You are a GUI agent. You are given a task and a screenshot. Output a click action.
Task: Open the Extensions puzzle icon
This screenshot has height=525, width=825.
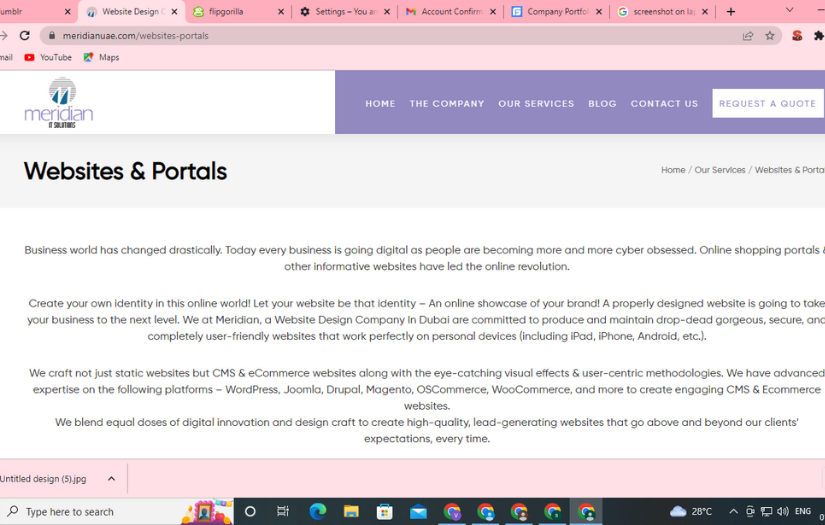click(x=819, y=36)
